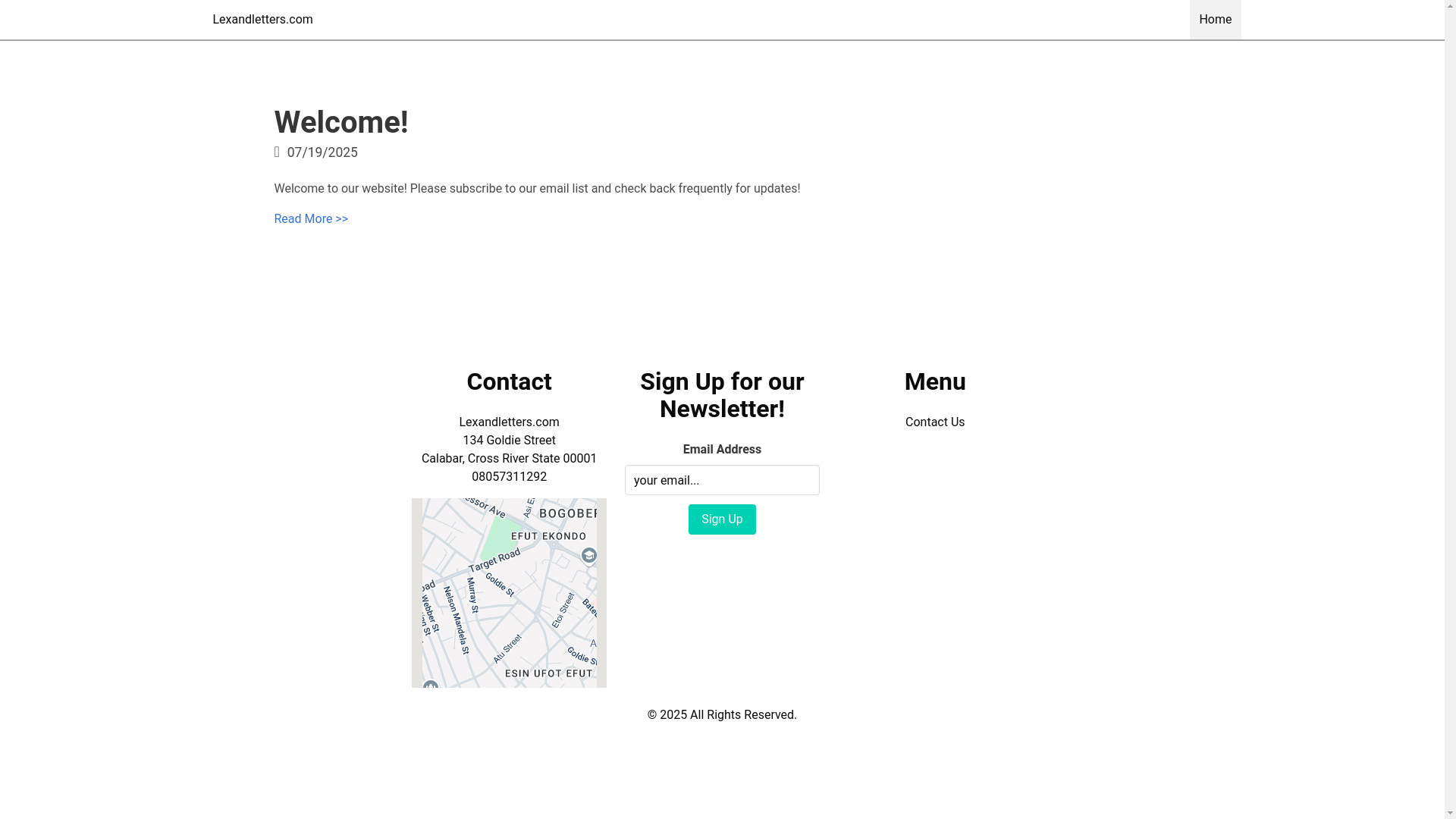Image resolution: width=1456 pixels, height=819 pixels.
Task: Click the scrollbar up arrow
Action: point(1450,6)
